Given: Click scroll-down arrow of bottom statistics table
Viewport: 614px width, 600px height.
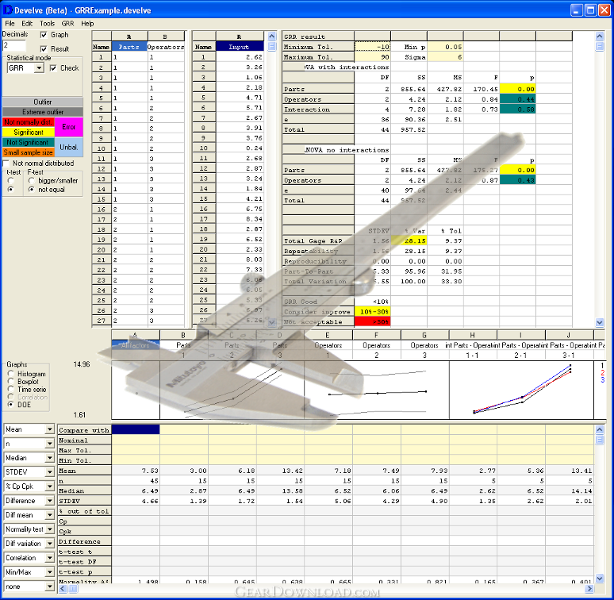Looking at the screenshot, I should pos(599,578).
